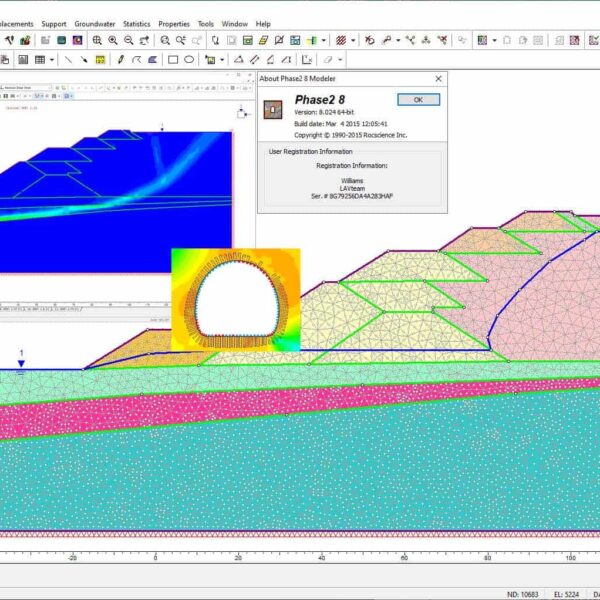600x600 pixels.
Task: Open the Window menu
Action: click(235, 24)
